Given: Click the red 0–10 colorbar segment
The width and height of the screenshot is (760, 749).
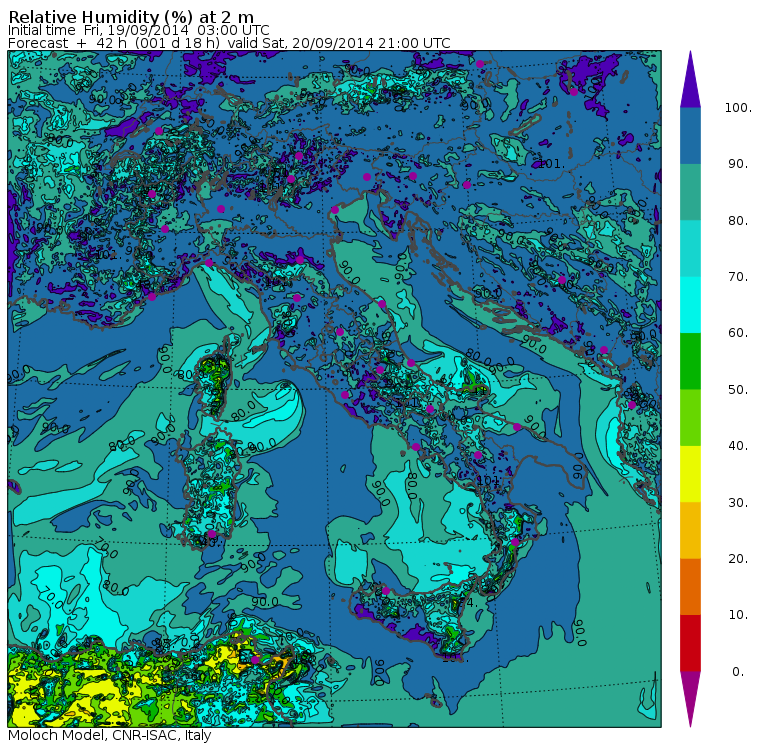Looking at the screenshot, I should point(690,643).
